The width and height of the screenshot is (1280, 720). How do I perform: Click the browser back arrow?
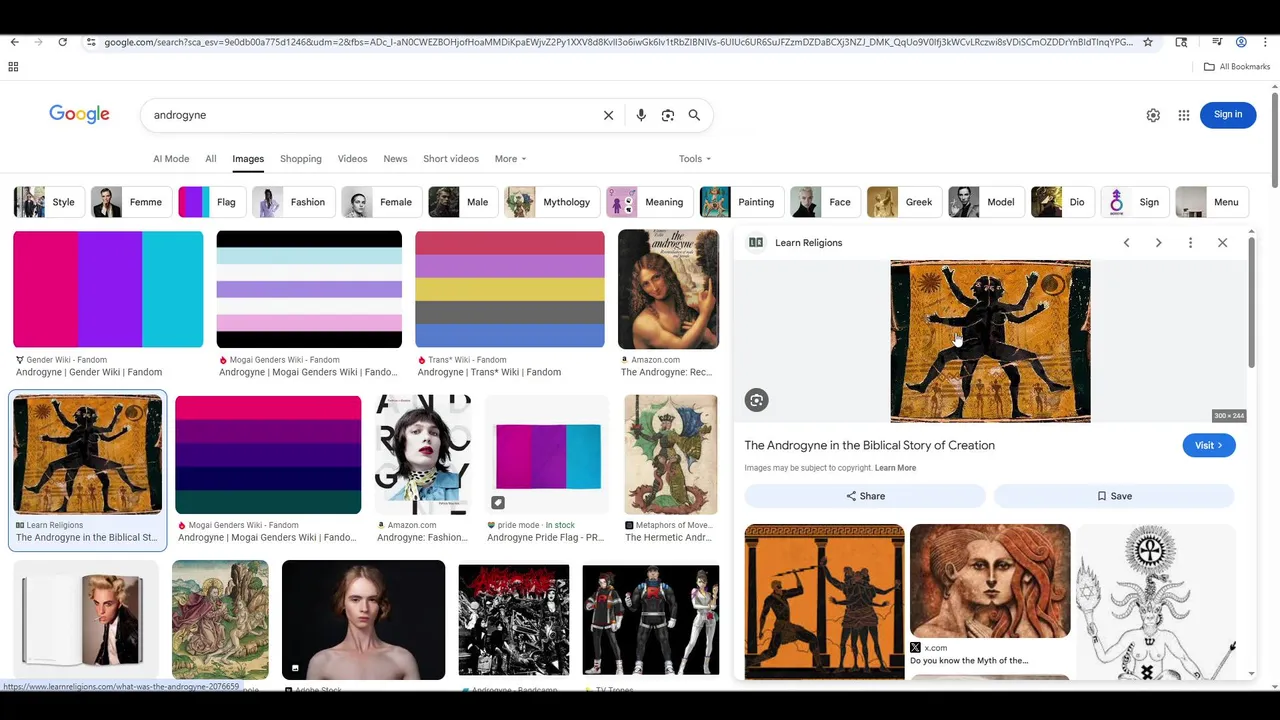click(14, 42)
